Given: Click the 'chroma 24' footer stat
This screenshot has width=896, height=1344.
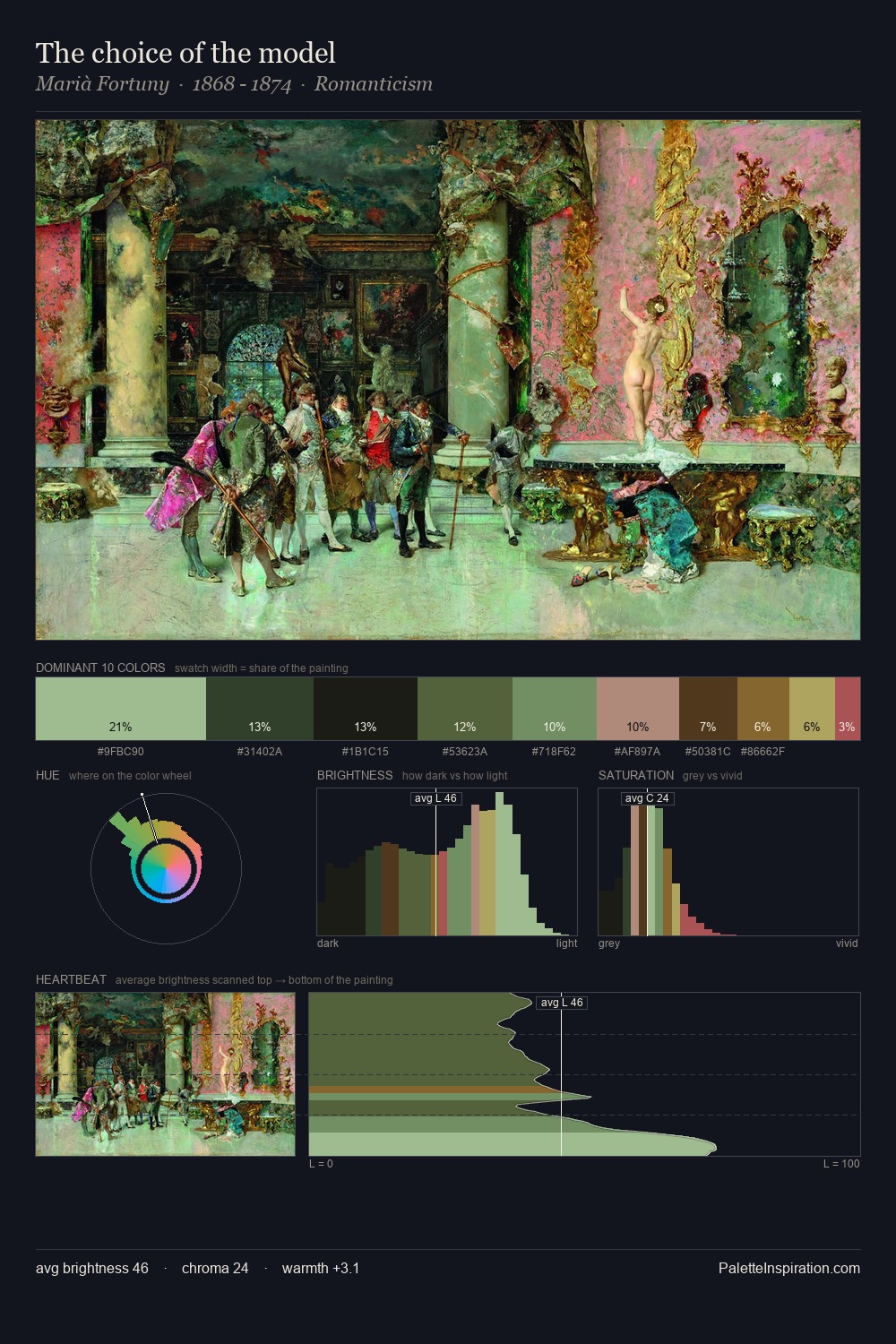Looking at the screenshot, I should pos(215,1269).
